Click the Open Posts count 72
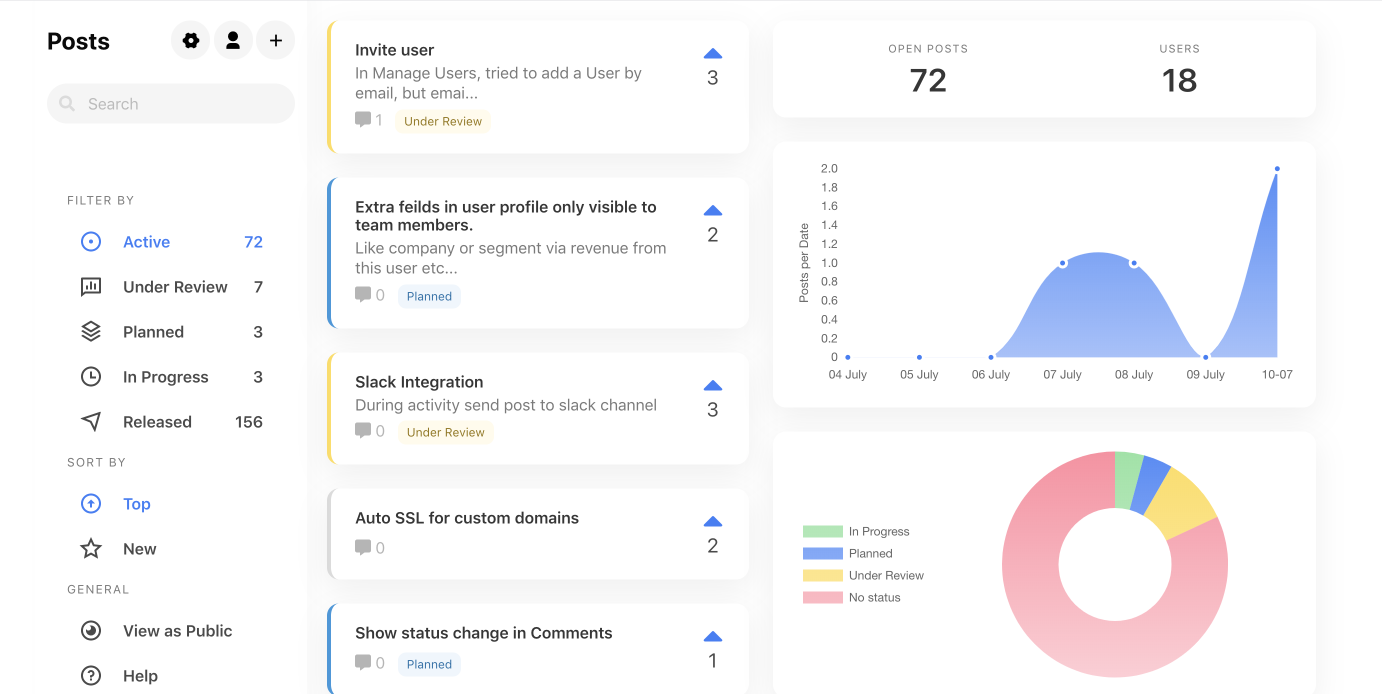Screen dimensions: 1382x694 [x=928, y=80]
